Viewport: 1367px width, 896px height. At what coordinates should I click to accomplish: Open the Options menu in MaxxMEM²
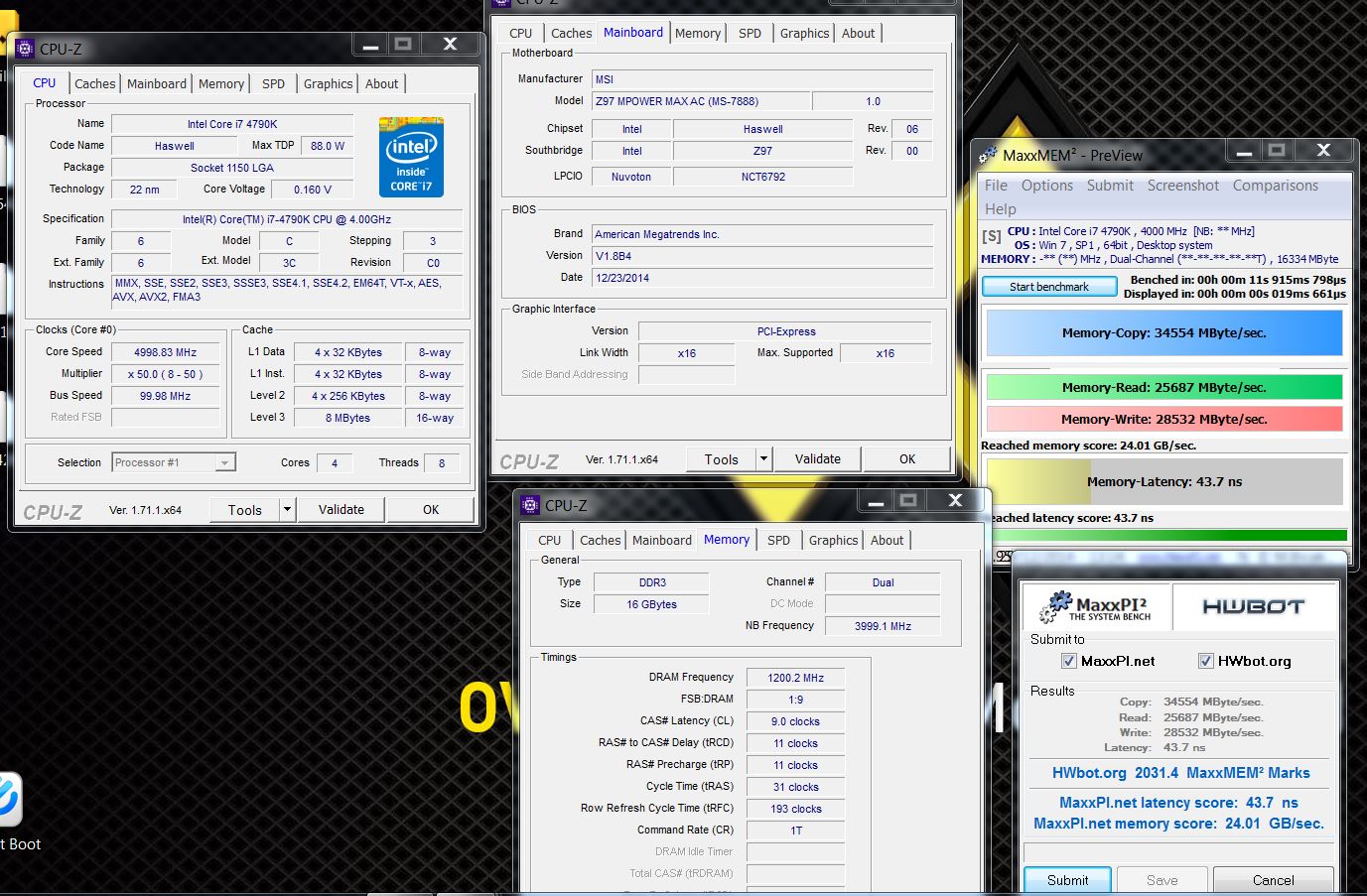point(1047,186)
